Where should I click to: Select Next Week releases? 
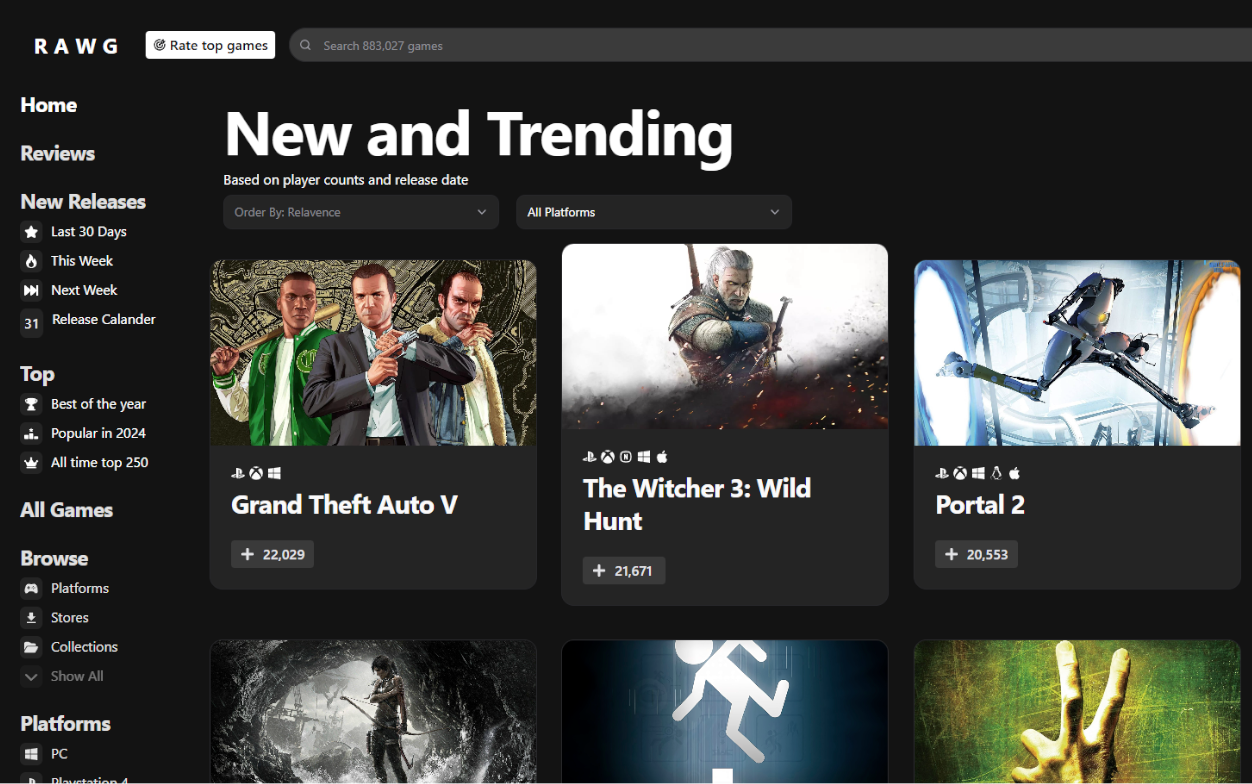point(84,290)
